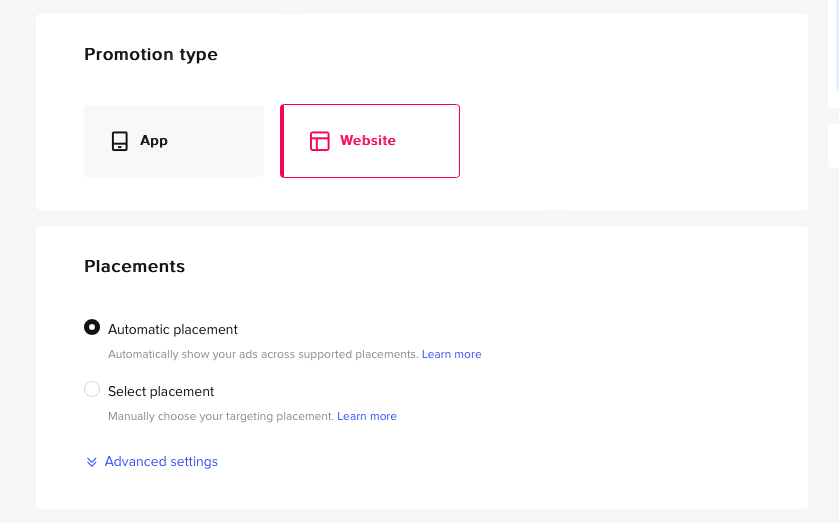Open Learn more link for automatic placement

(x=451, y=354)
